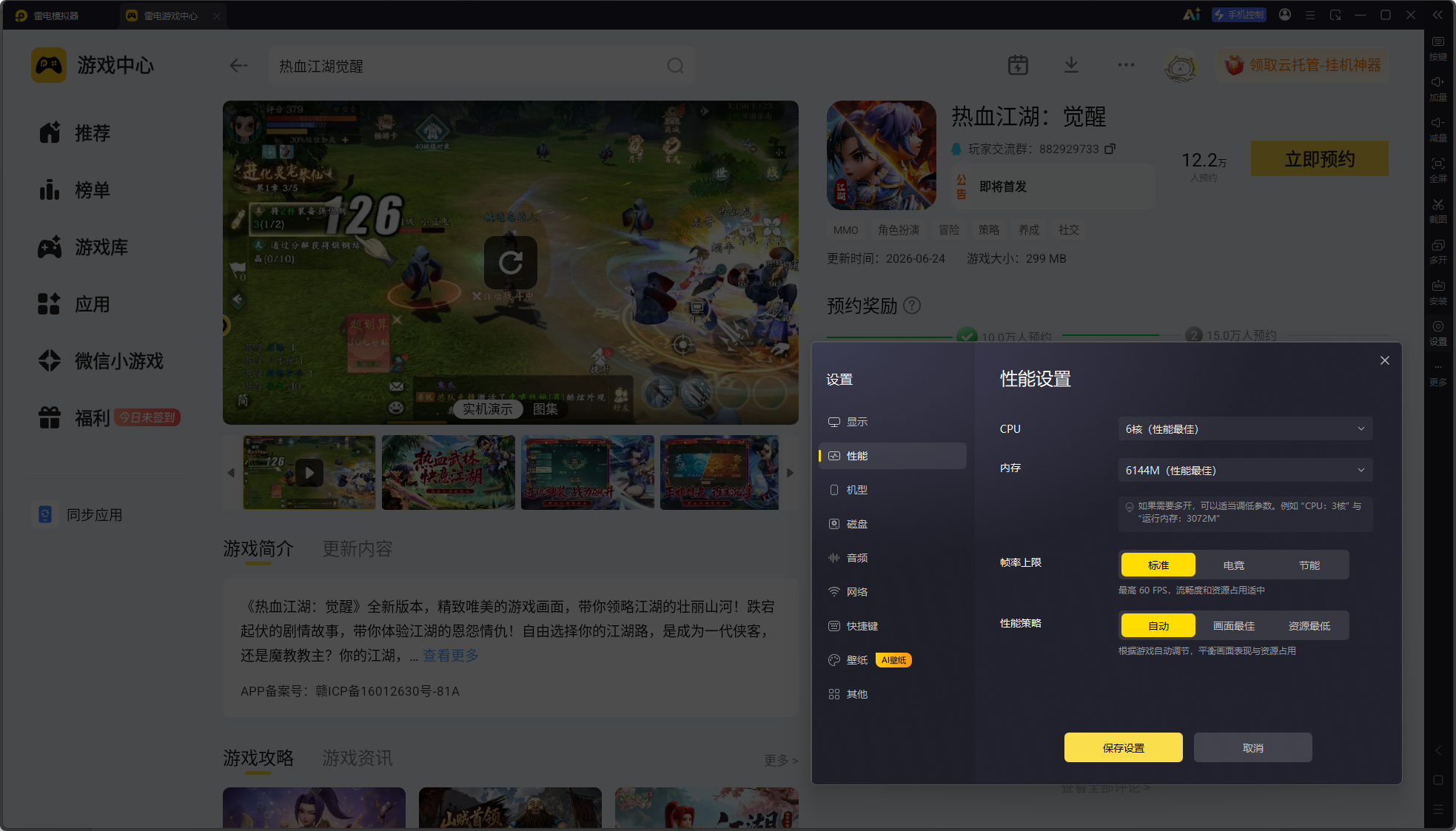Click the 立即预约 reservation button
The width and height of the screenshot is (1456, 831).
coord(1320,158)
